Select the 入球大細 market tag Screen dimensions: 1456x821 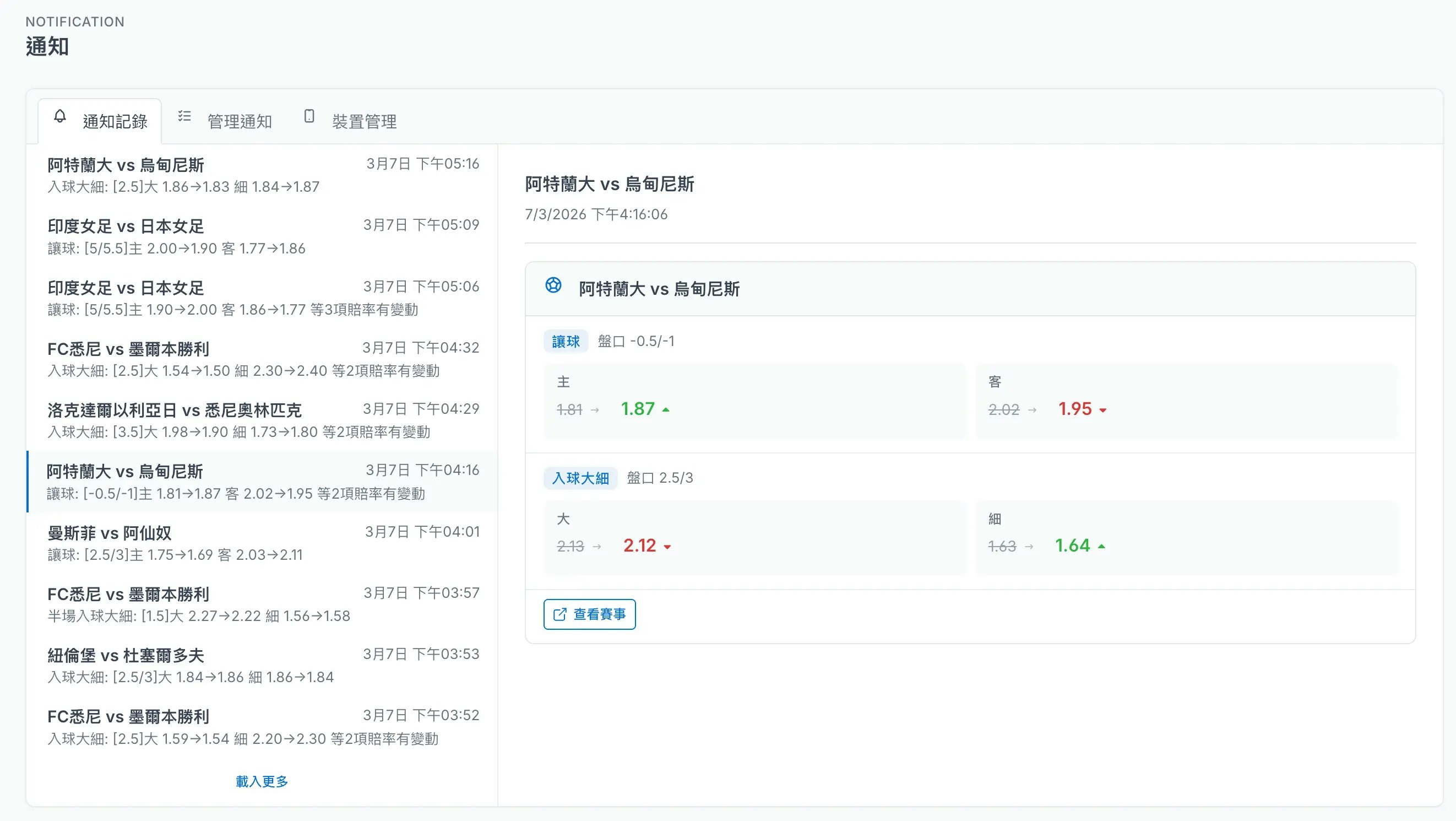[580, 478]
